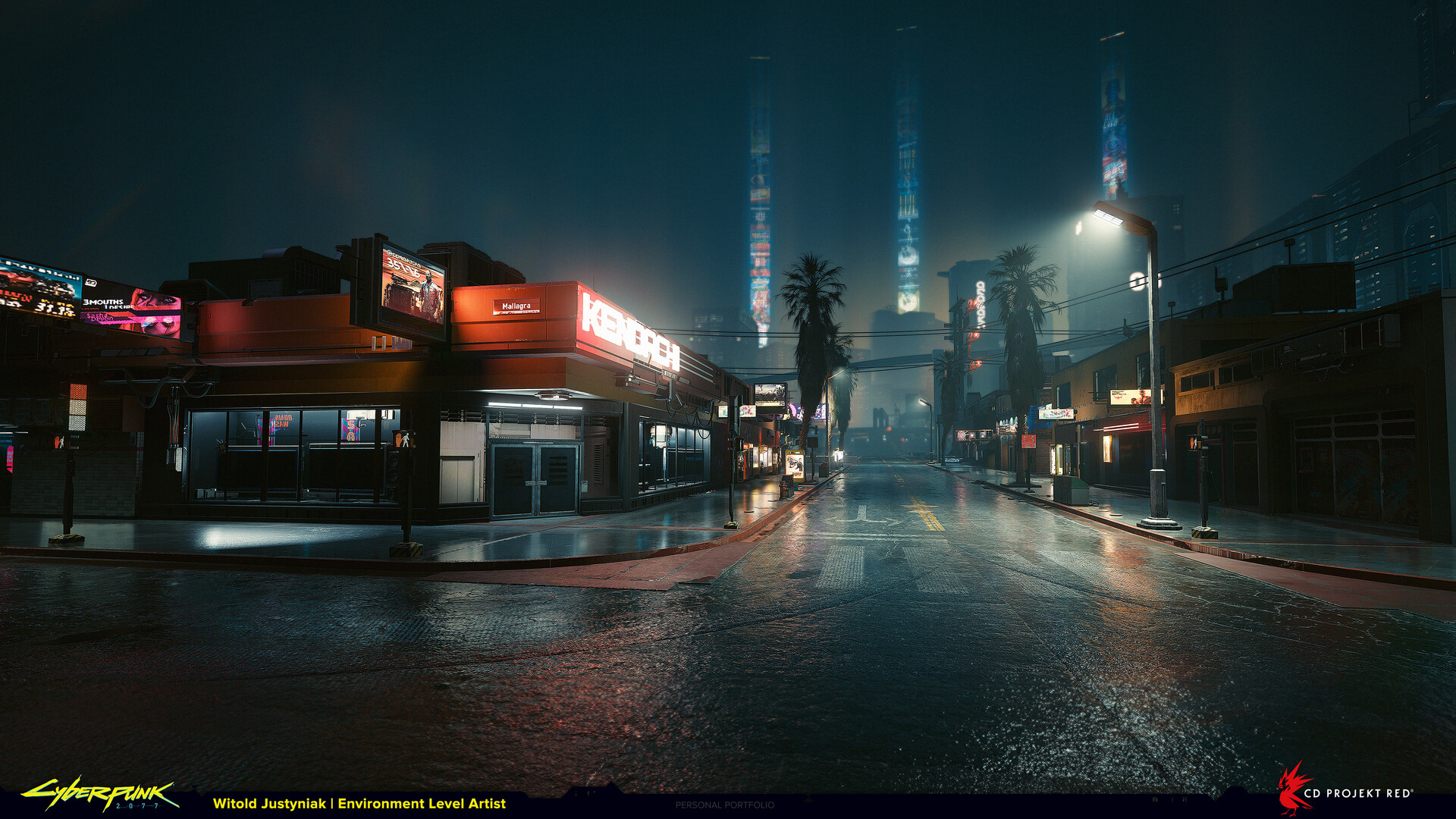Select the pedestrian crosswalk signal icon
The image size is (1456, 819).
coord(407,440)
